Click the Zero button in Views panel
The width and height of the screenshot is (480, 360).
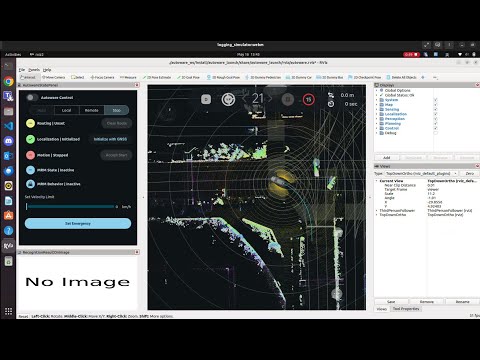tap(470, 173)
